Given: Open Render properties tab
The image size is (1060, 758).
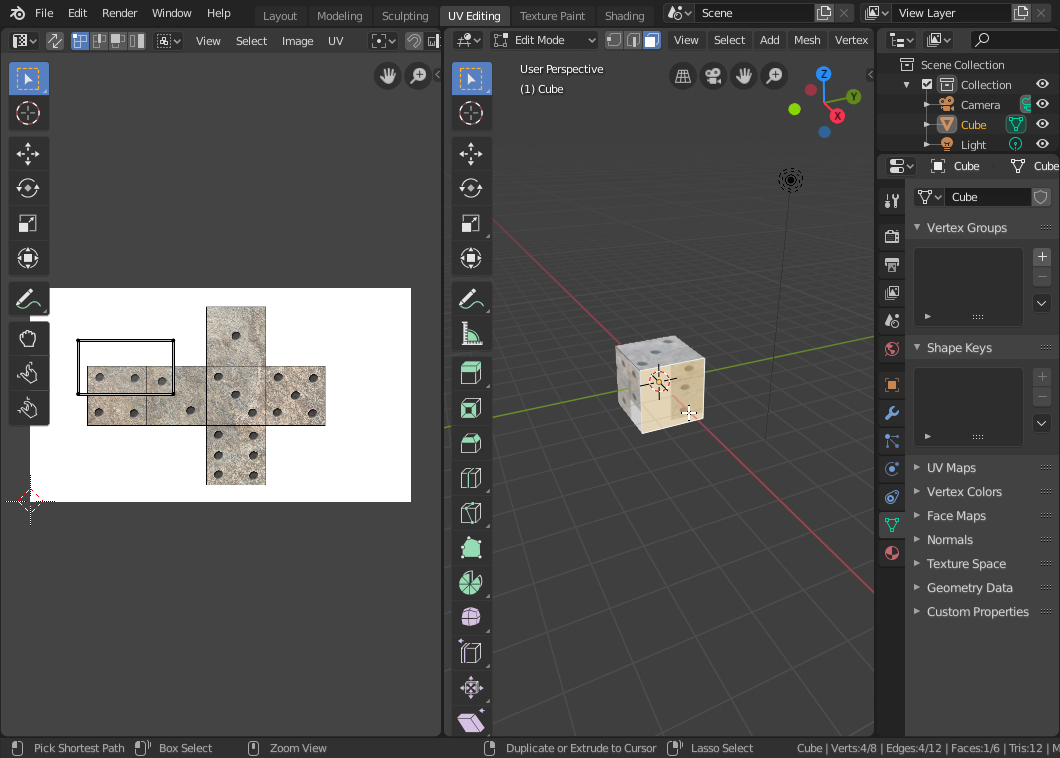Looking at the screenshot, I should click(x=892, y=236).
